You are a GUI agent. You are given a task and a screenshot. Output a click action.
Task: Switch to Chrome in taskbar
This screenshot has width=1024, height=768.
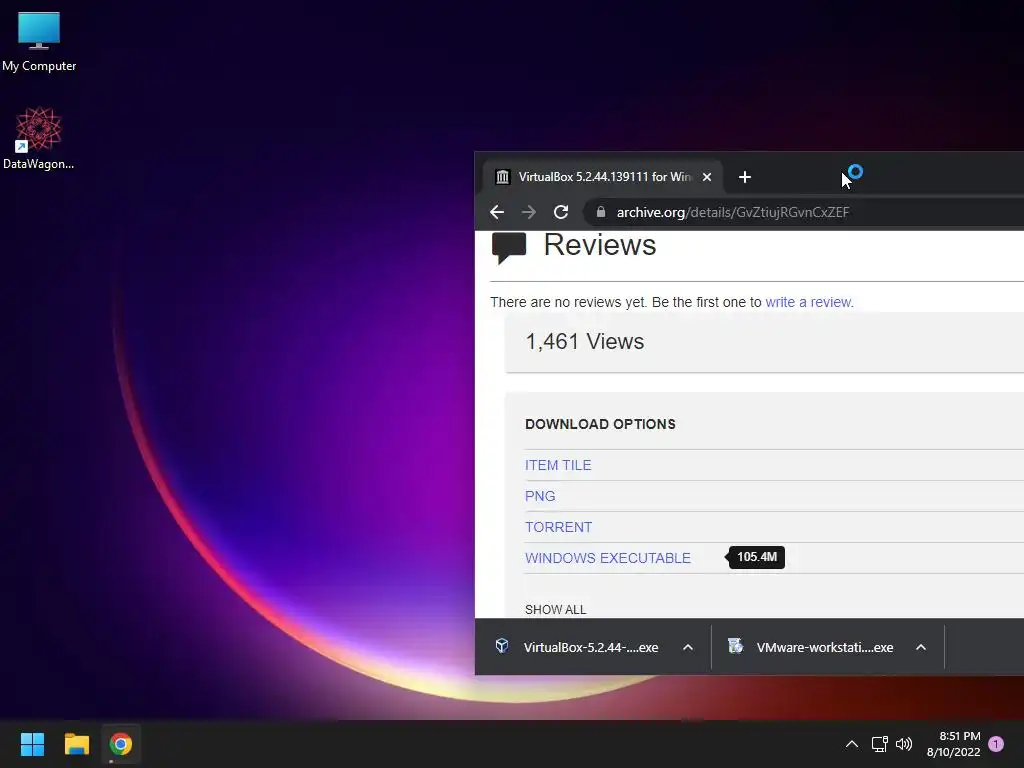pyautogui.click(x=121, y=744)
